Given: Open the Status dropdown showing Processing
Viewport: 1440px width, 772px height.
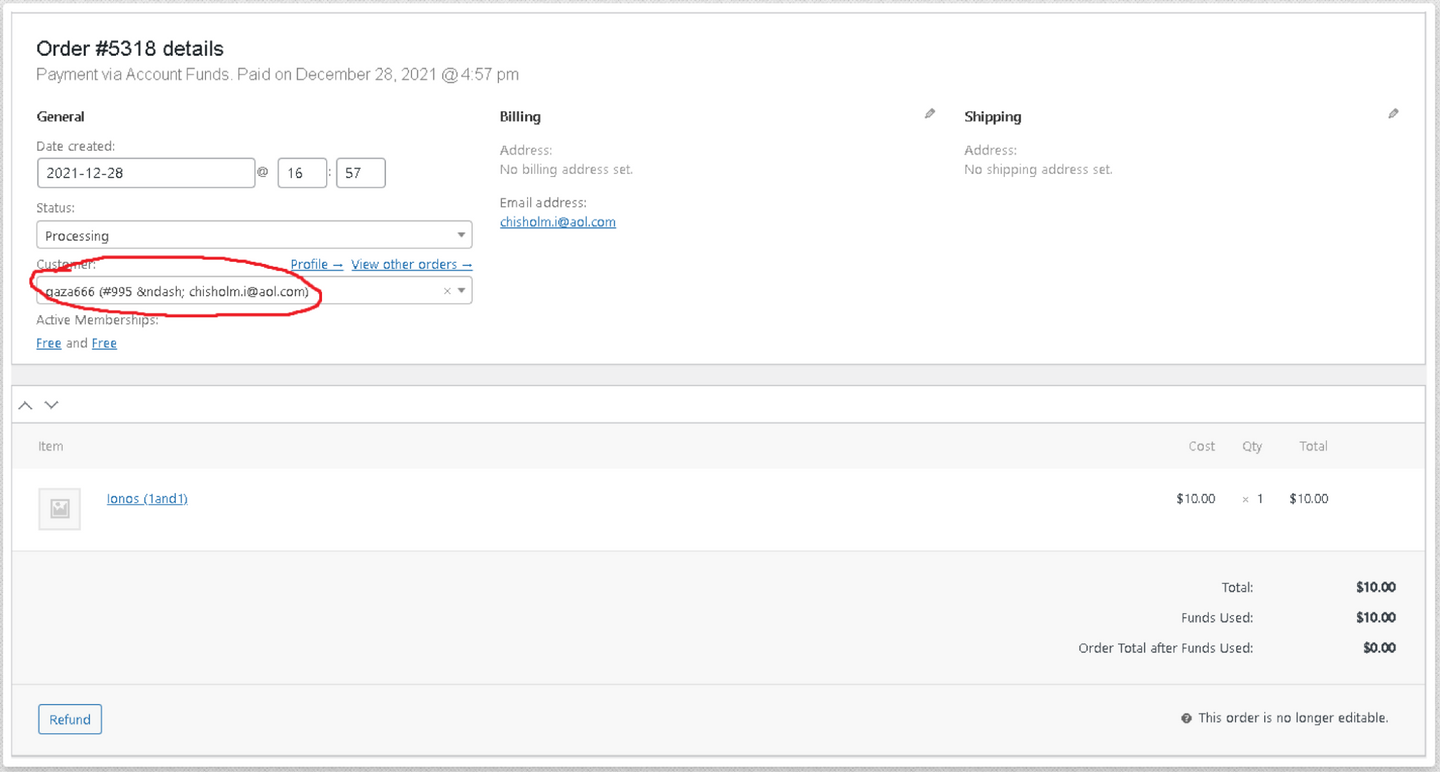Looking at the screenshot, I should [254, 236].
